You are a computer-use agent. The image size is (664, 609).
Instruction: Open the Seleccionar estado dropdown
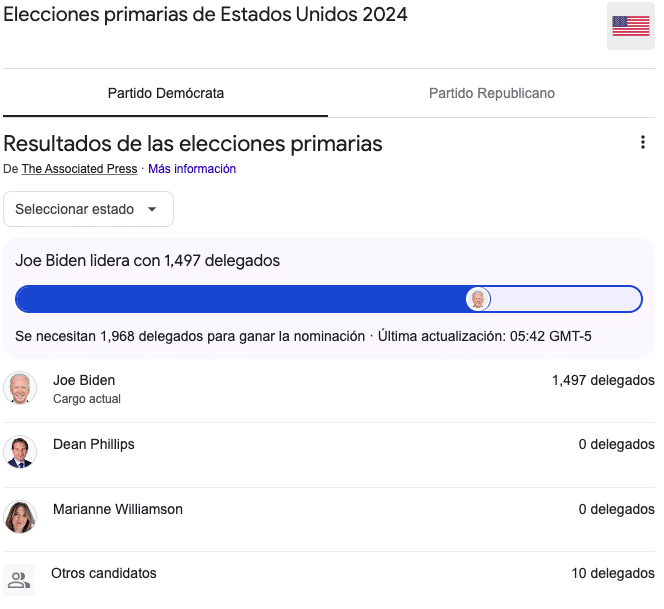pos(89,209)
